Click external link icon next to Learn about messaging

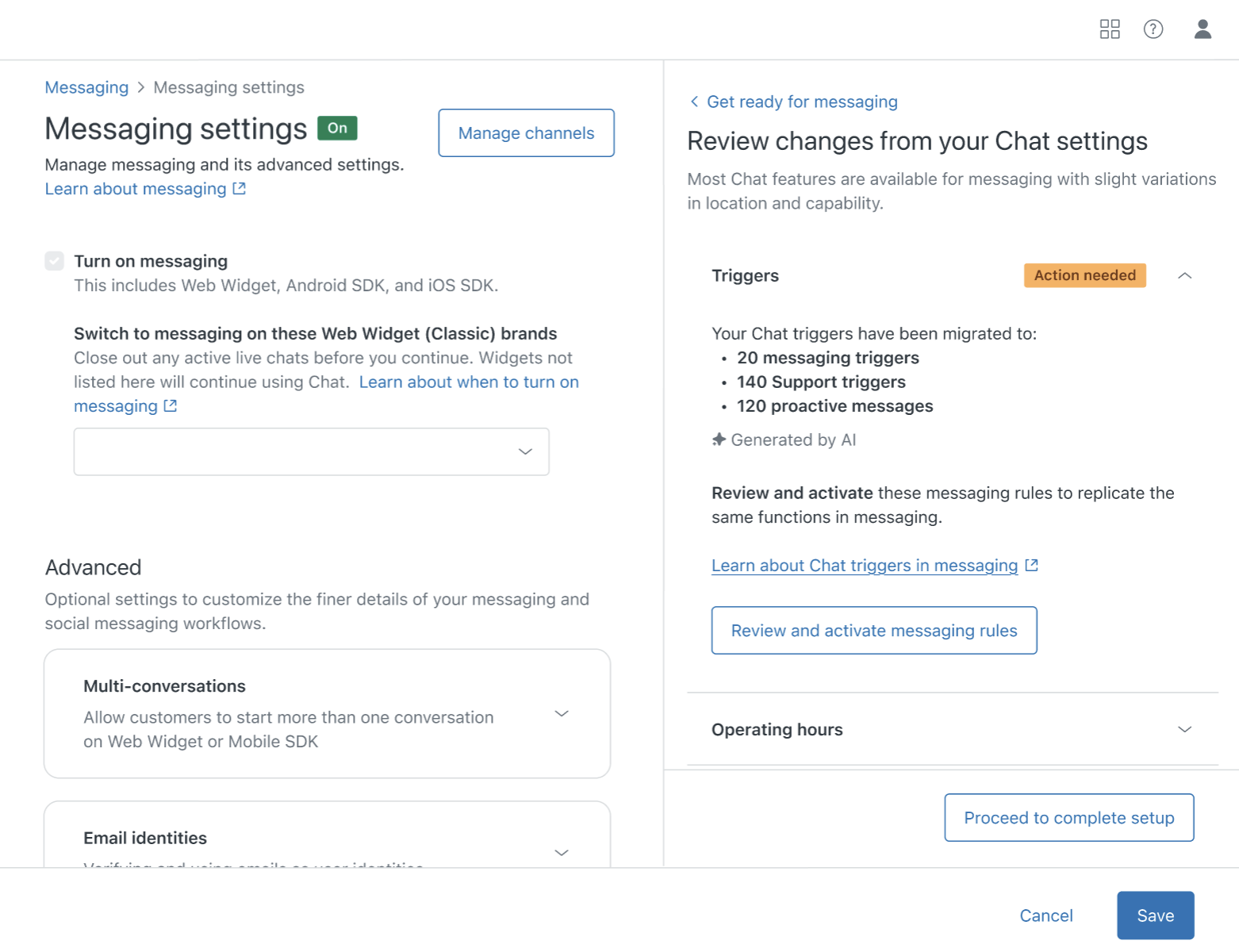(240, 189)
